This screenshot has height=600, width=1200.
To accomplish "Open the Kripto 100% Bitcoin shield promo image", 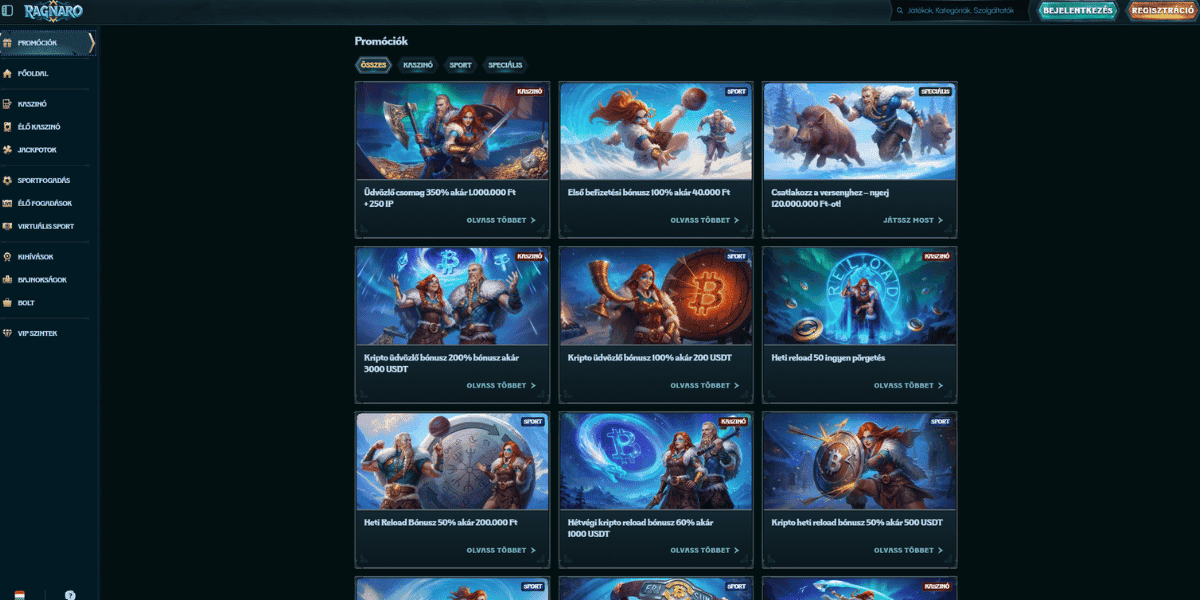I will pos(656,296).
